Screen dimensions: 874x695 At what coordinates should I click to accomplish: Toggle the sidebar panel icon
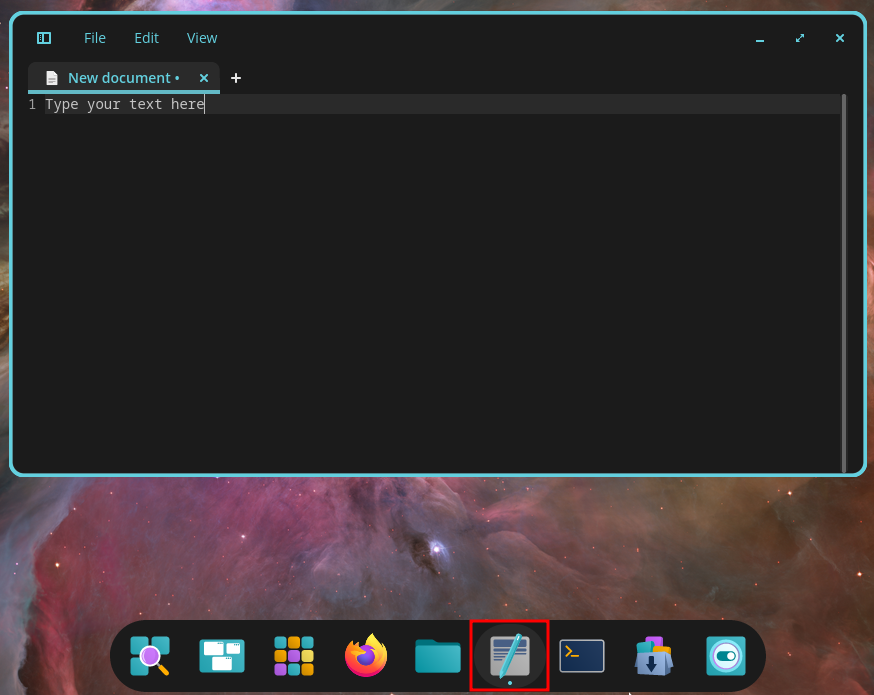44,38
